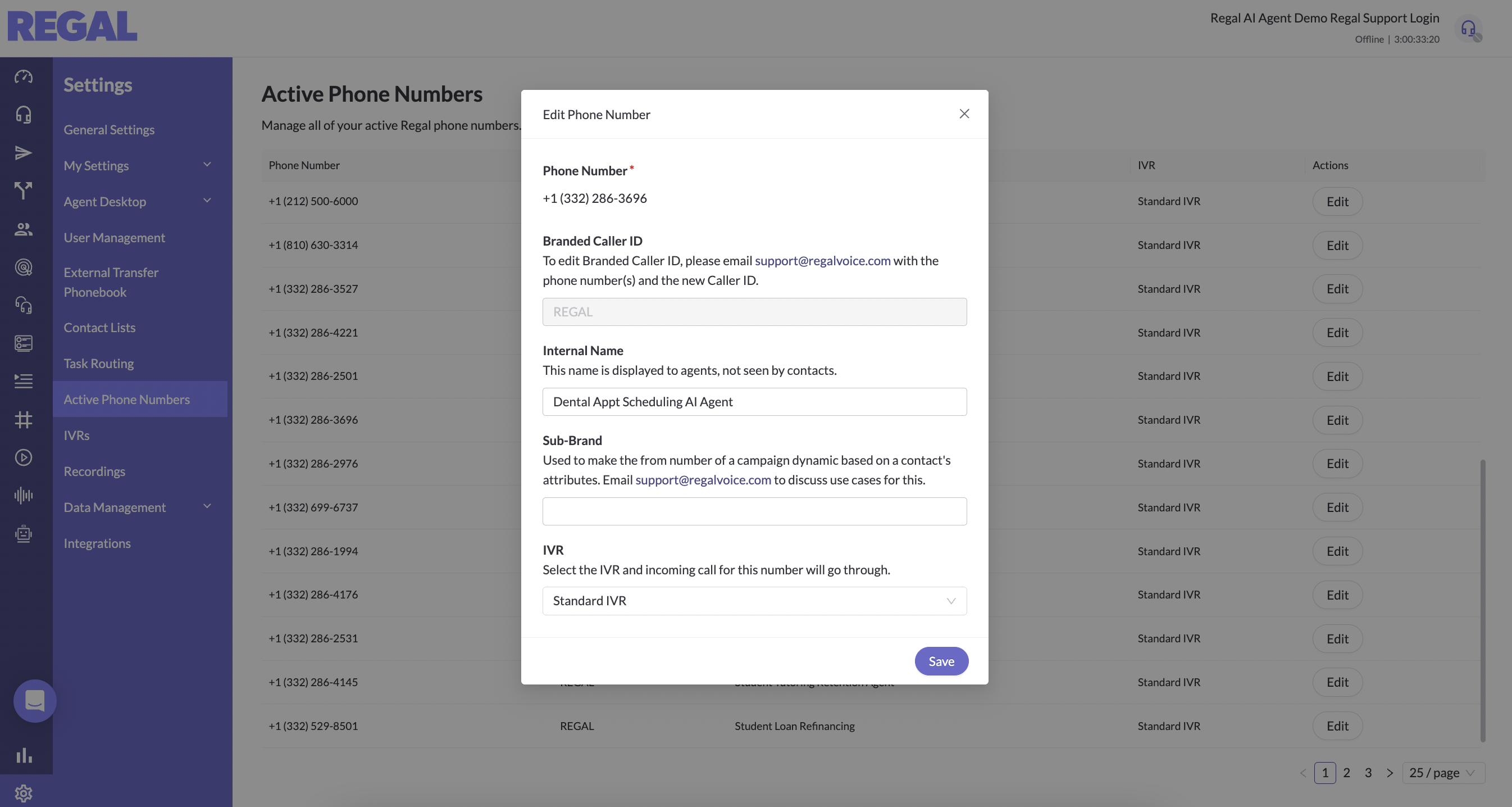Click the next page arrow
This screenshot has height=807, width=1512.
click(x=1390, y=773)
